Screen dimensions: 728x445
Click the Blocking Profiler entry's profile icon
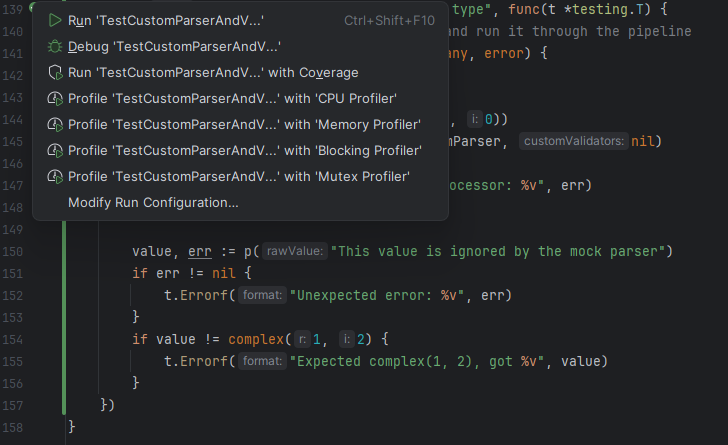55,150
